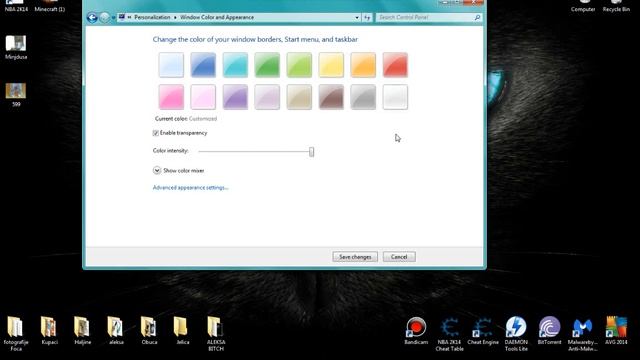This screenshot has height=360, width=640.
Task: Launch DAEMON Tools Lite
Action: [516, 334]
